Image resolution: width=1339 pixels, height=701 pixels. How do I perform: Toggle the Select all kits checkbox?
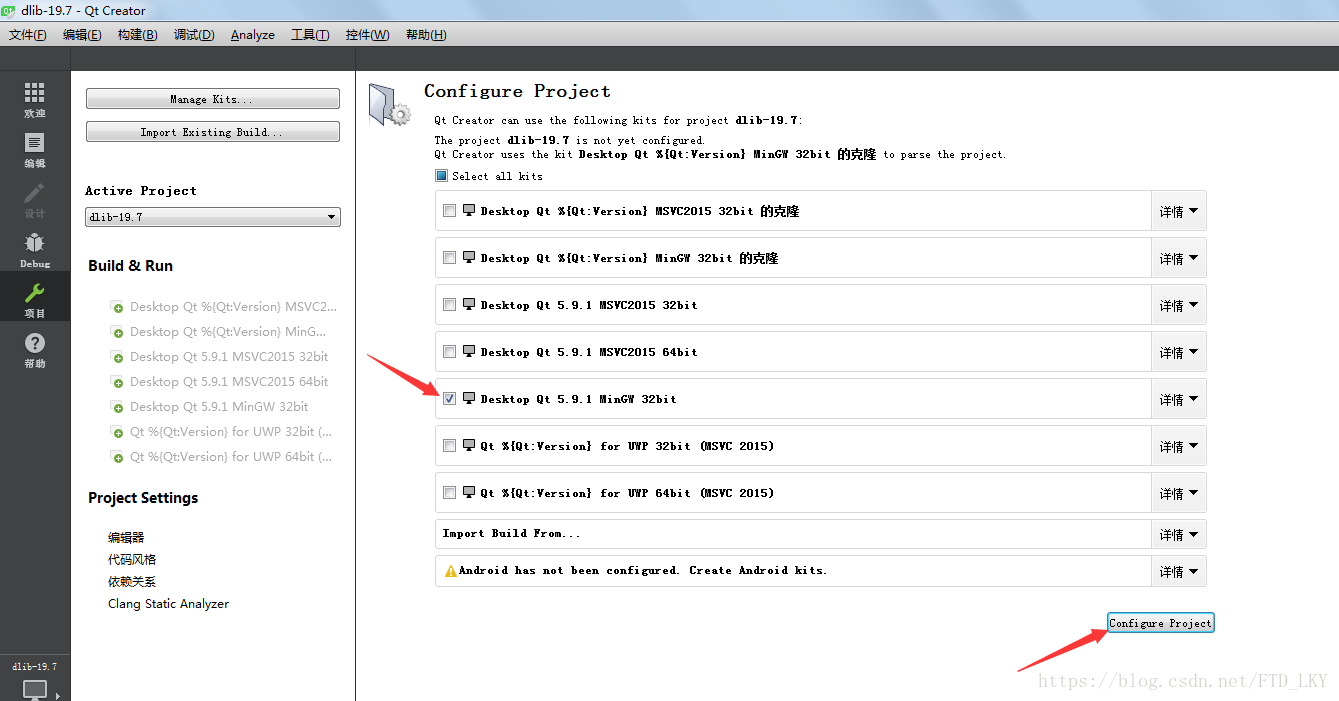click(x=442, y=176)
